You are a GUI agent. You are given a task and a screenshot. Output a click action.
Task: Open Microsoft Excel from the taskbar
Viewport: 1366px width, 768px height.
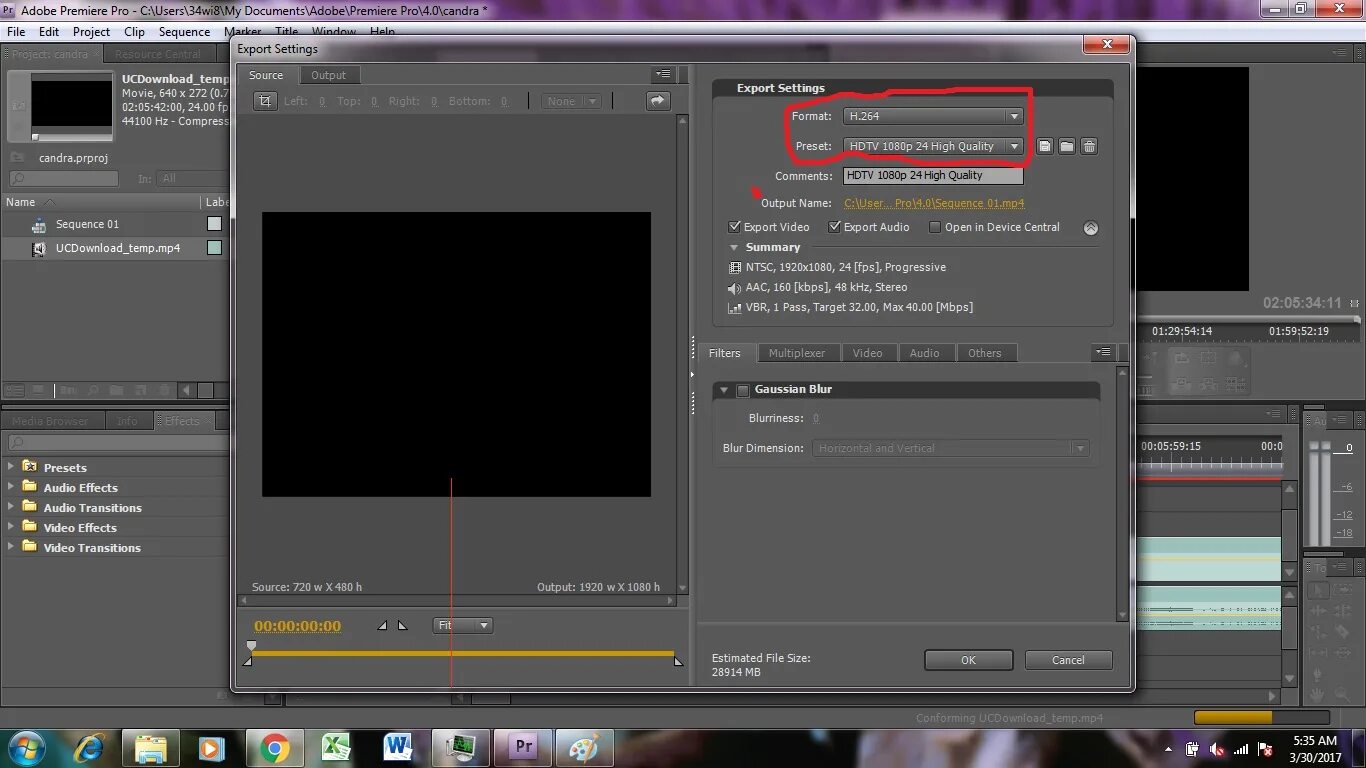pyautogui.click(x=336, y=748)
